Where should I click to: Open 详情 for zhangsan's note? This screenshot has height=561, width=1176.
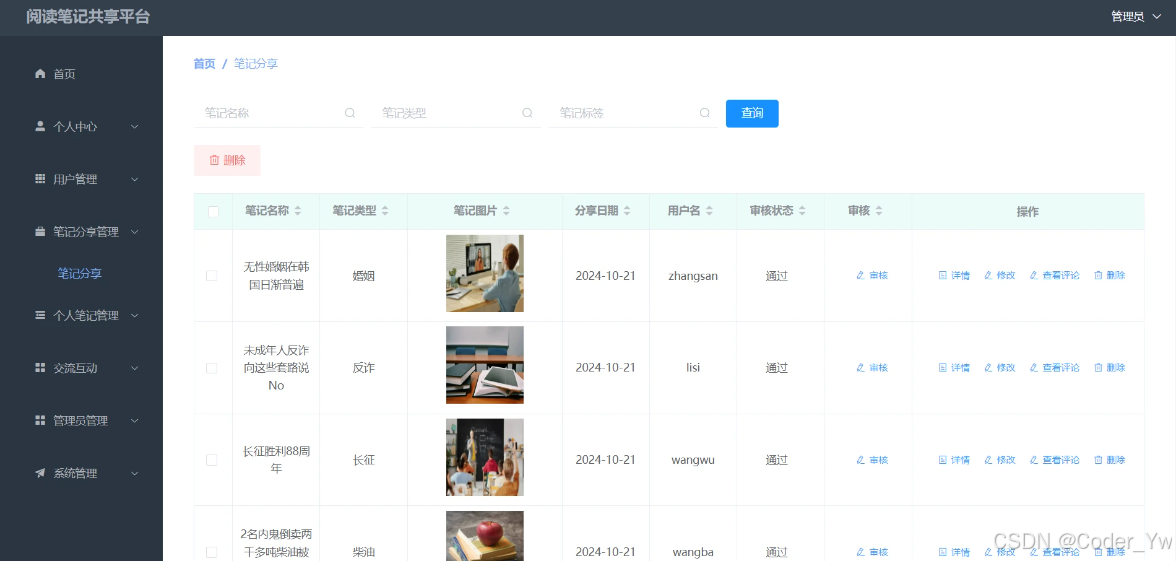pyautogui.click(x=954, y=275)
